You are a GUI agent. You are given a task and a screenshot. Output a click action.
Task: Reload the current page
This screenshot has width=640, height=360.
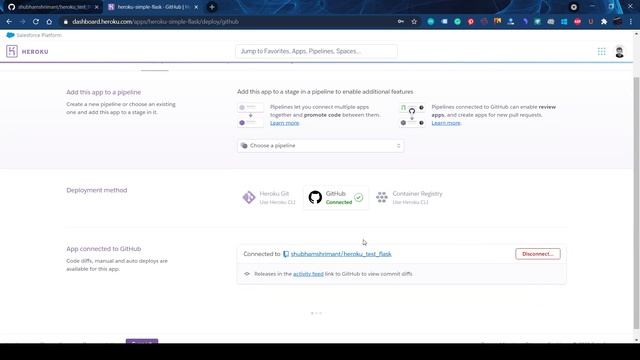tap(36, 22)
